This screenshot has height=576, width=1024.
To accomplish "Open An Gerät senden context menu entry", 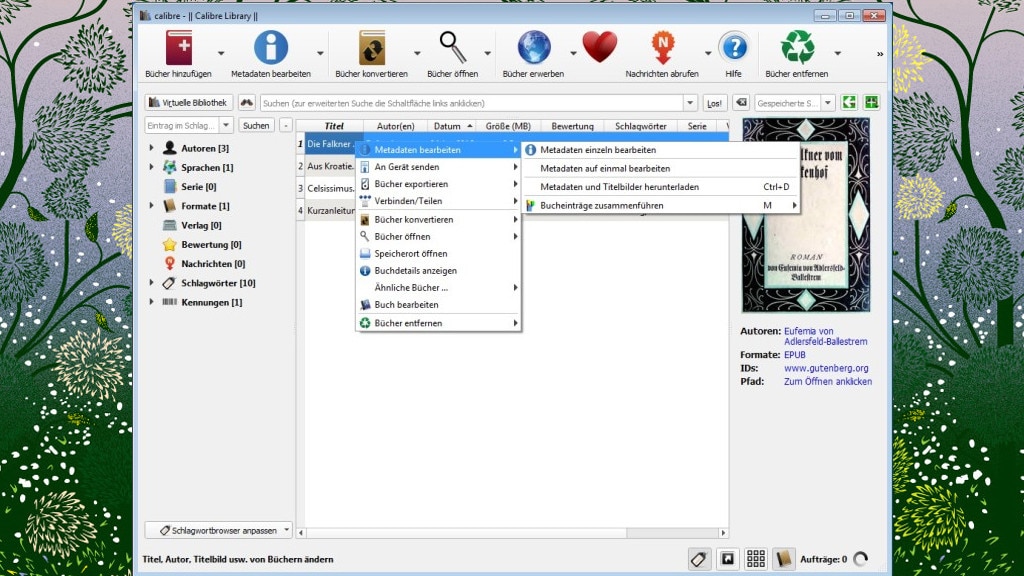I will click(x=438, y=167).
